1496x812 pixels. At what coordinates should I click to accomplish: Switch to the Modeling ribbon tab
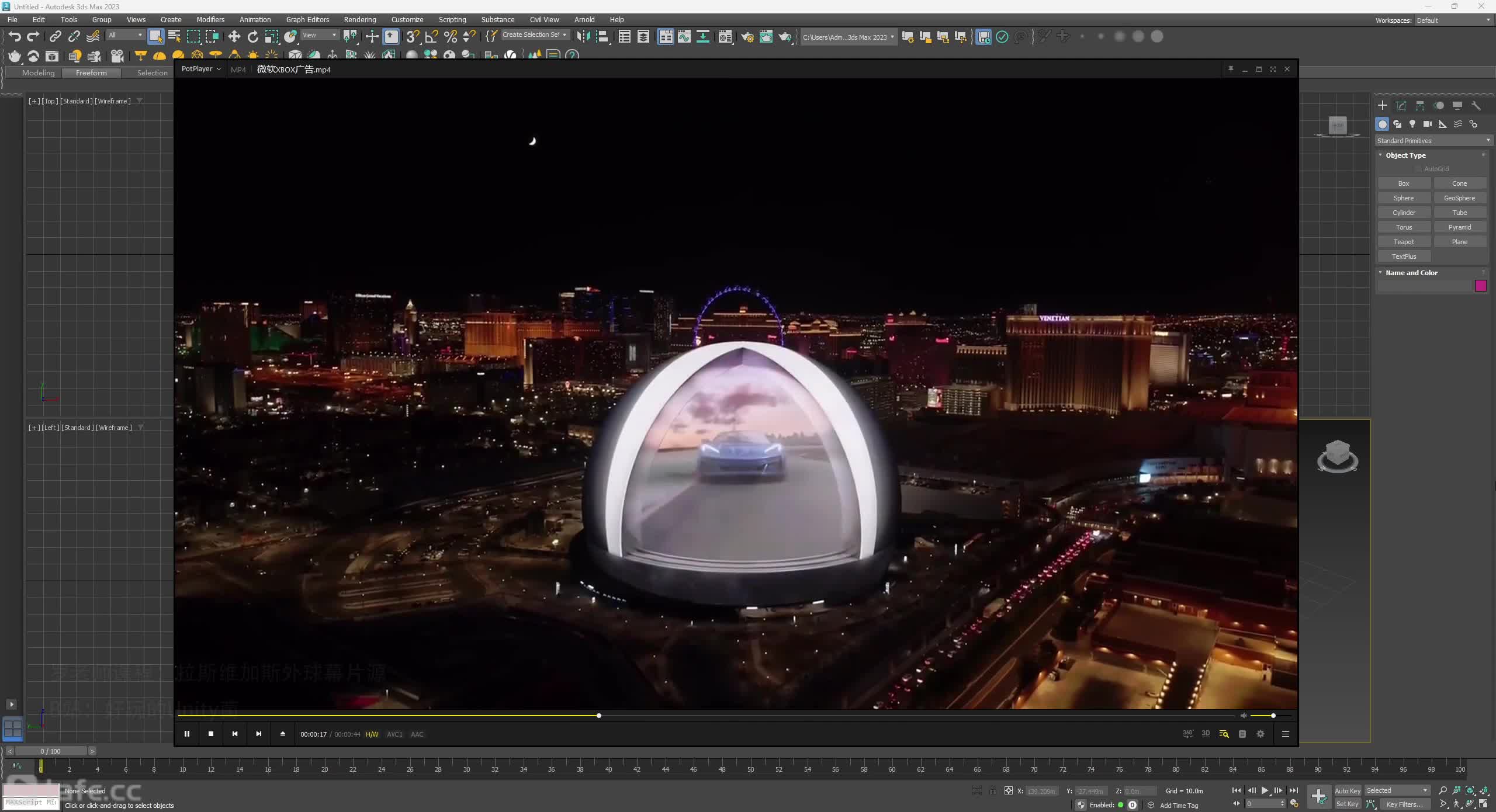39,72
